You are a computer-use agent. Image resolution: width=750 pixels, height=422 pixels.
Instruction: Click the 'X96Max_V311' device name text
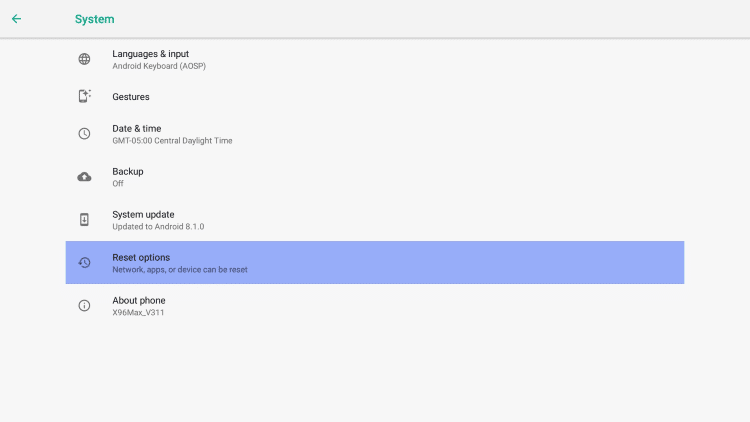tap(138, 312)
